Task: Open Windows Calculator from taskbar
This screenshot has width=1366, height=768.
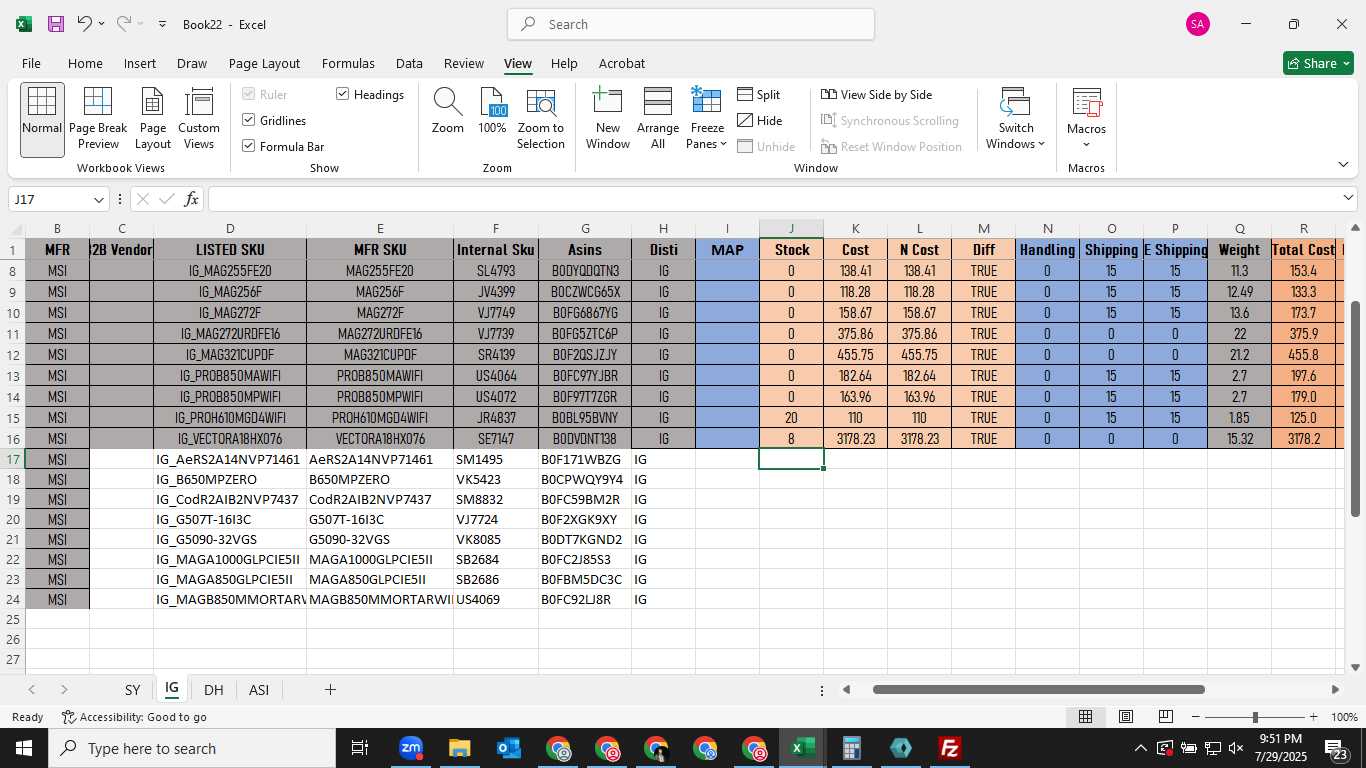Action: pyautogui.click(x=852, y=748)
